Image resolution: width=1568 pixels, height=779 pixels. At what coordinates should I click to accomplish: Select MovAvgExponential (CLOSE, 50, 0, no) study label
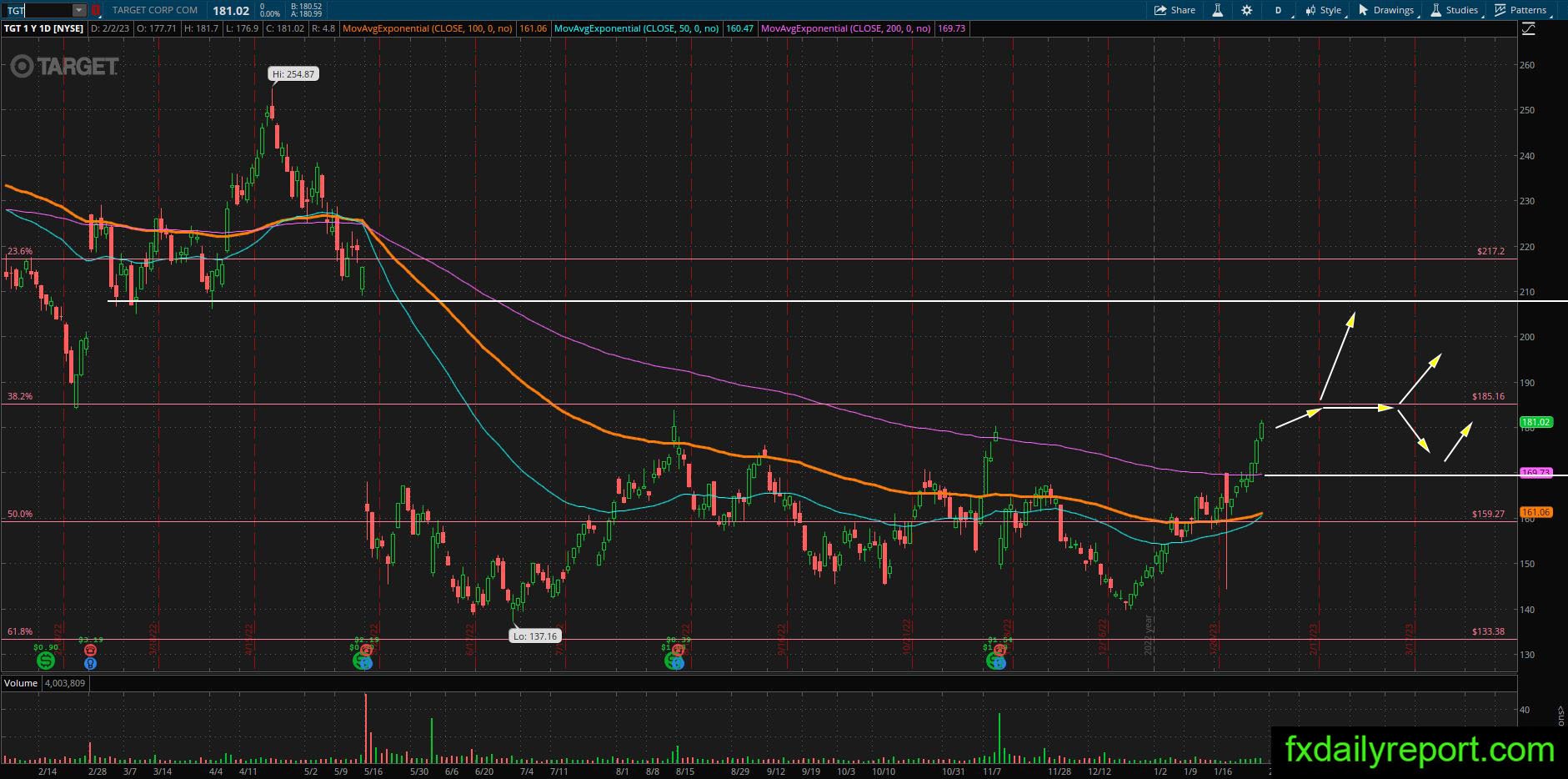click(636, 28)
